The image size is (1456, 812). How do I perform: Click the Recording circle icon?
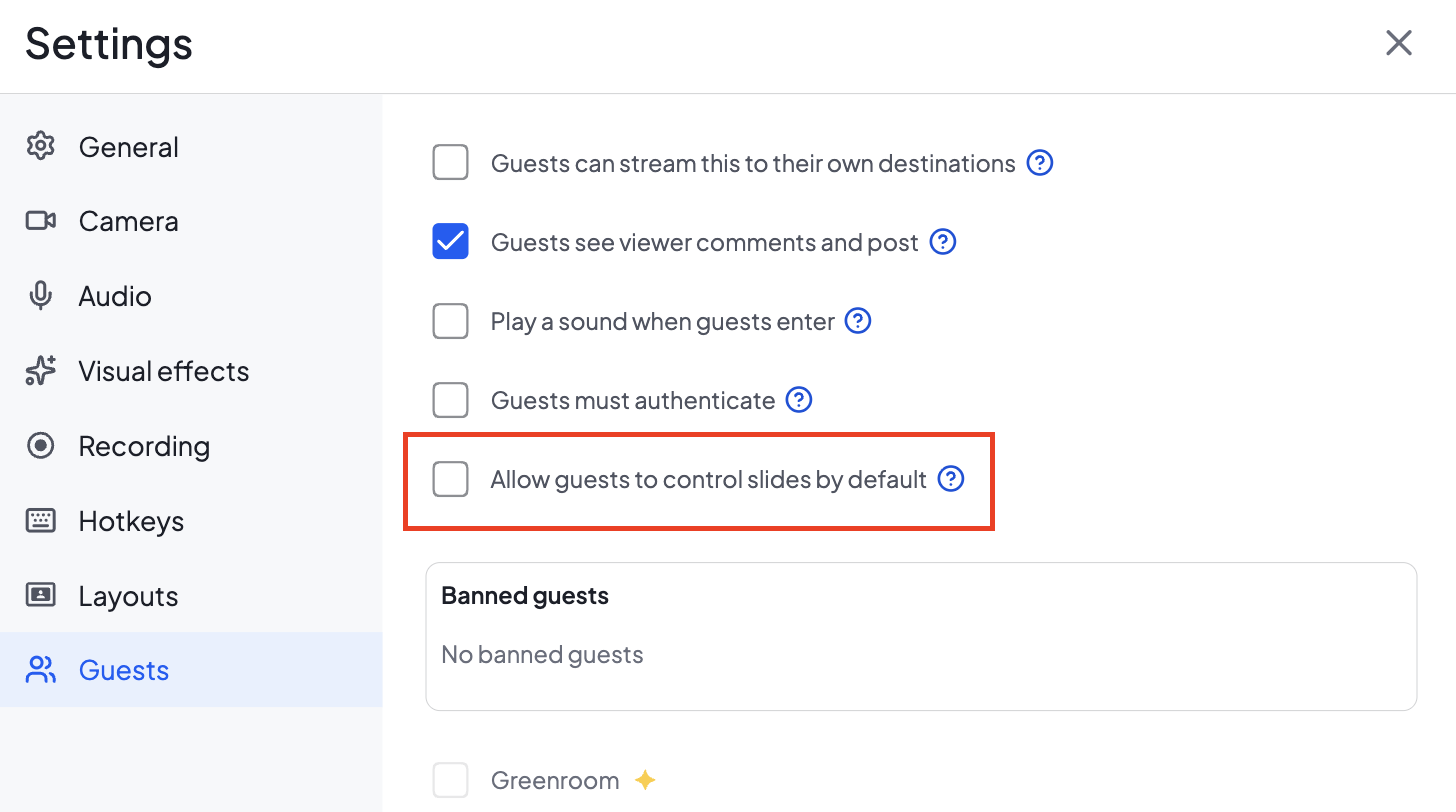[x=40, y=446]
